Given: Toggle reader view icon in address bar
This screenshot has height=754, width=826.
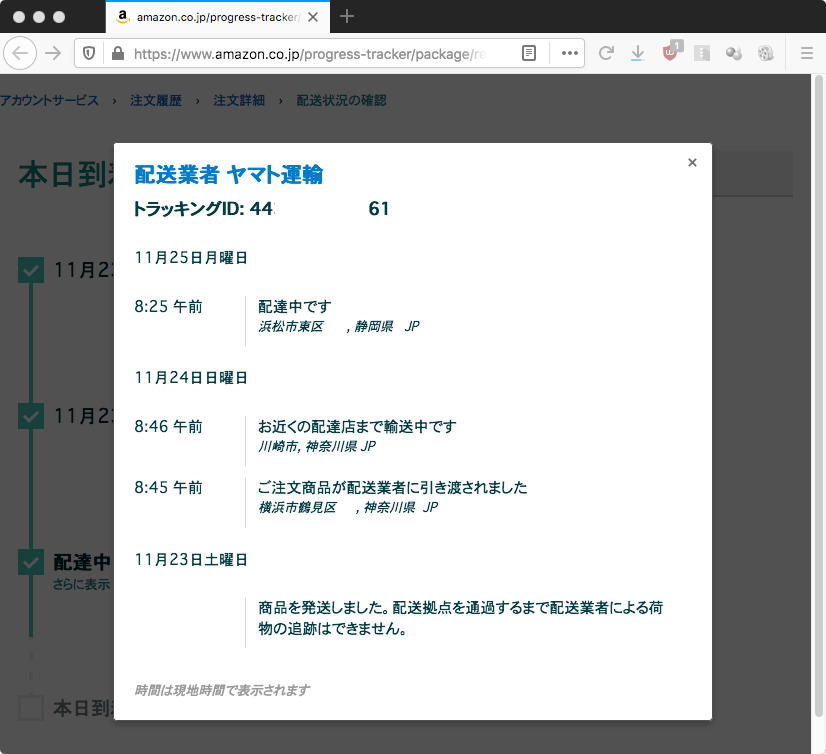Looking at the screenshot, I should tap(529, 54).
